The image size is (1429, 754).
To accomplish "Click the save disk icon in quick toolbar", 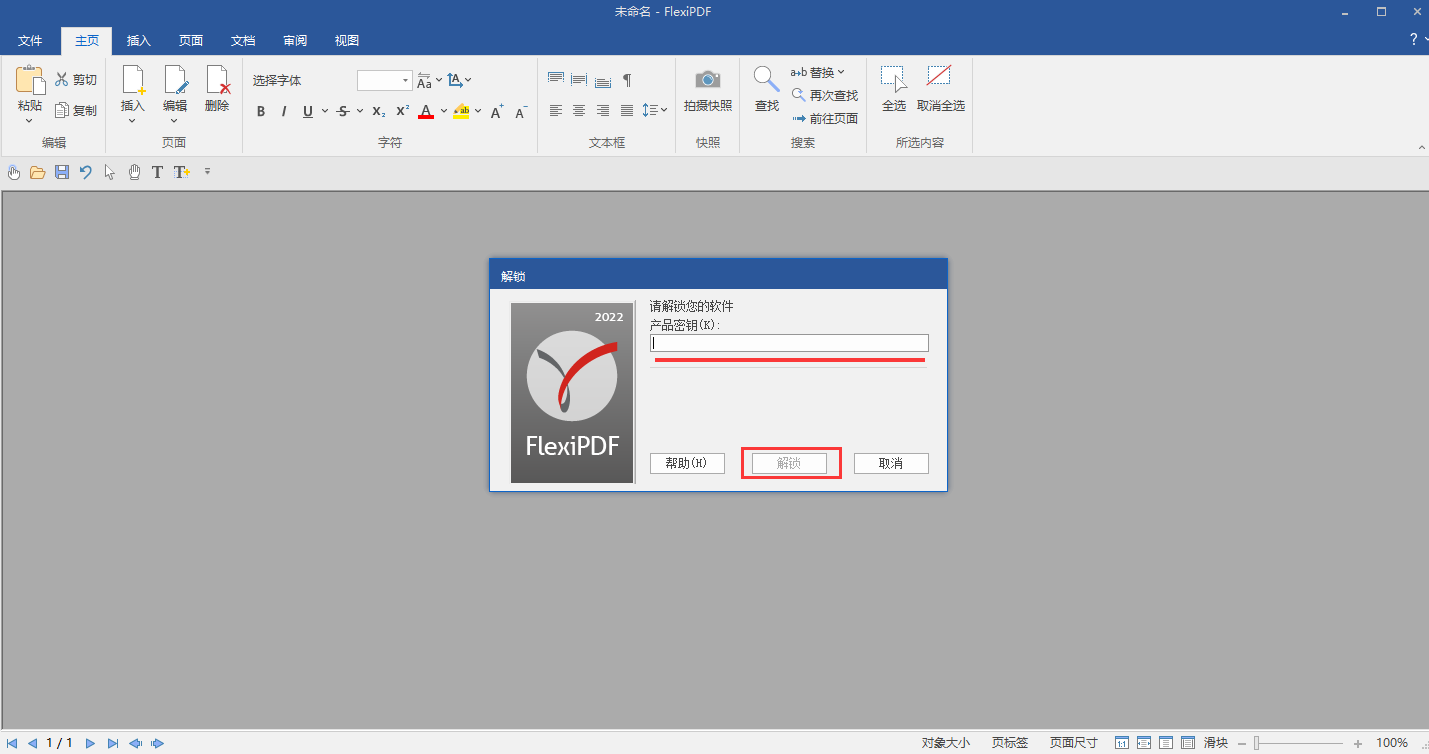I will click(62, 172).
